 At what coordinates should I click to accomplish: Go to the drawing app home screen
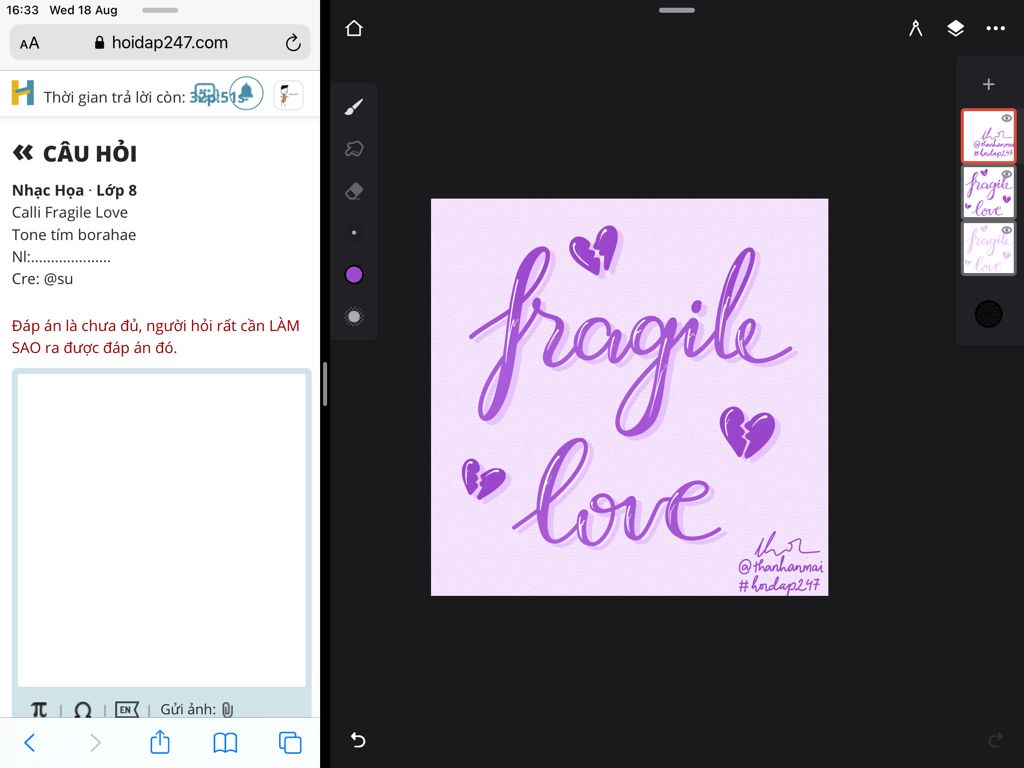click(354, 29)
